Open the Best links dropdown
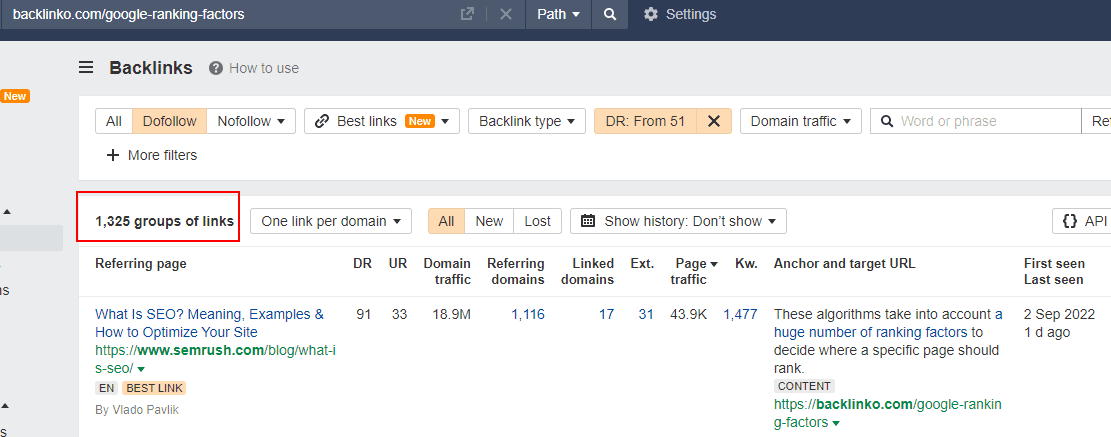Viewport: 1111px width, 437px height. click(x=382, y=121)
